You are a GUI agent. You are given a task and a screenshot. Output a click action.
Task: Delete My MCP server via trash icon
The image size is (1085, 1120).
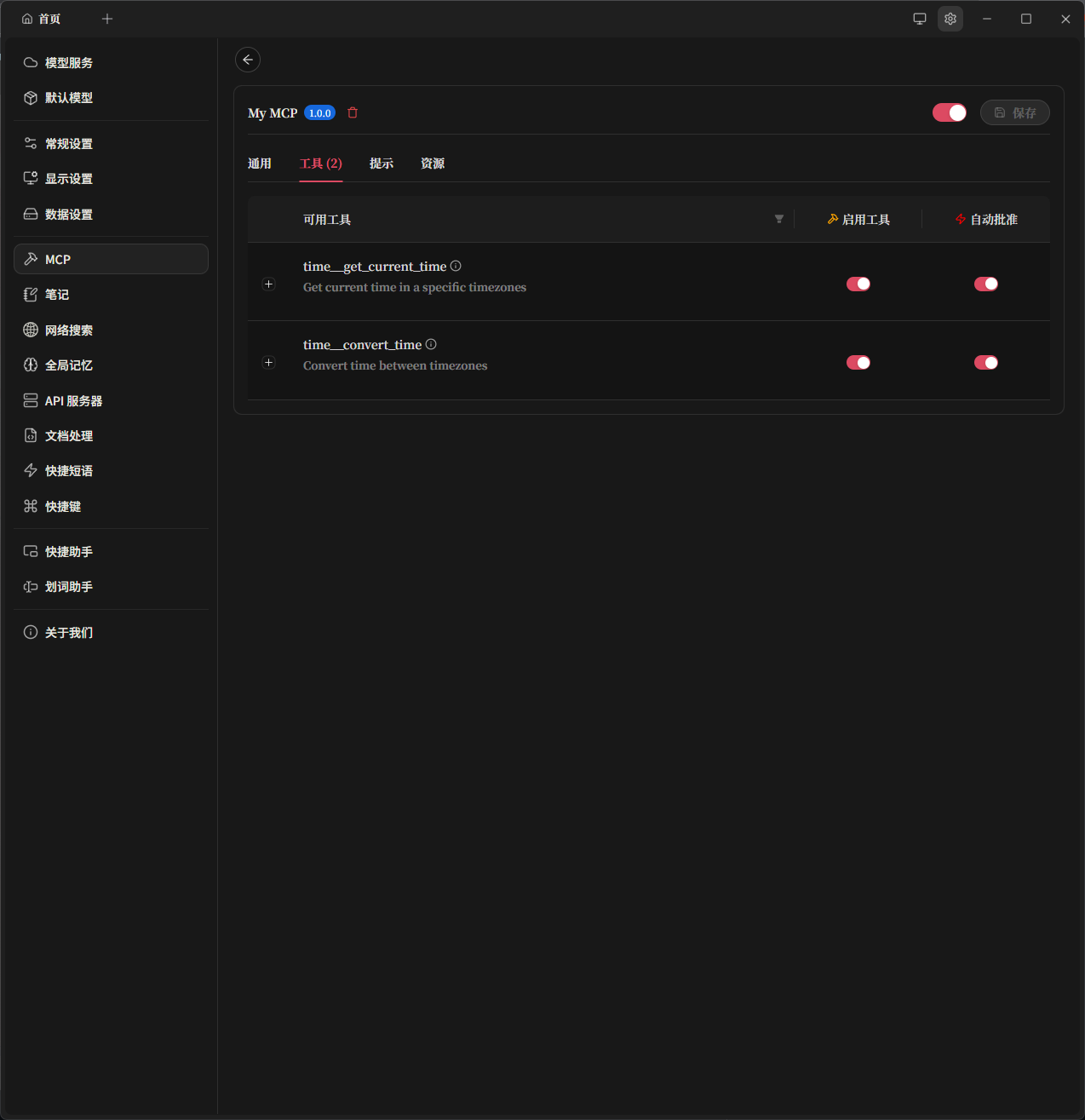[353, 112]
